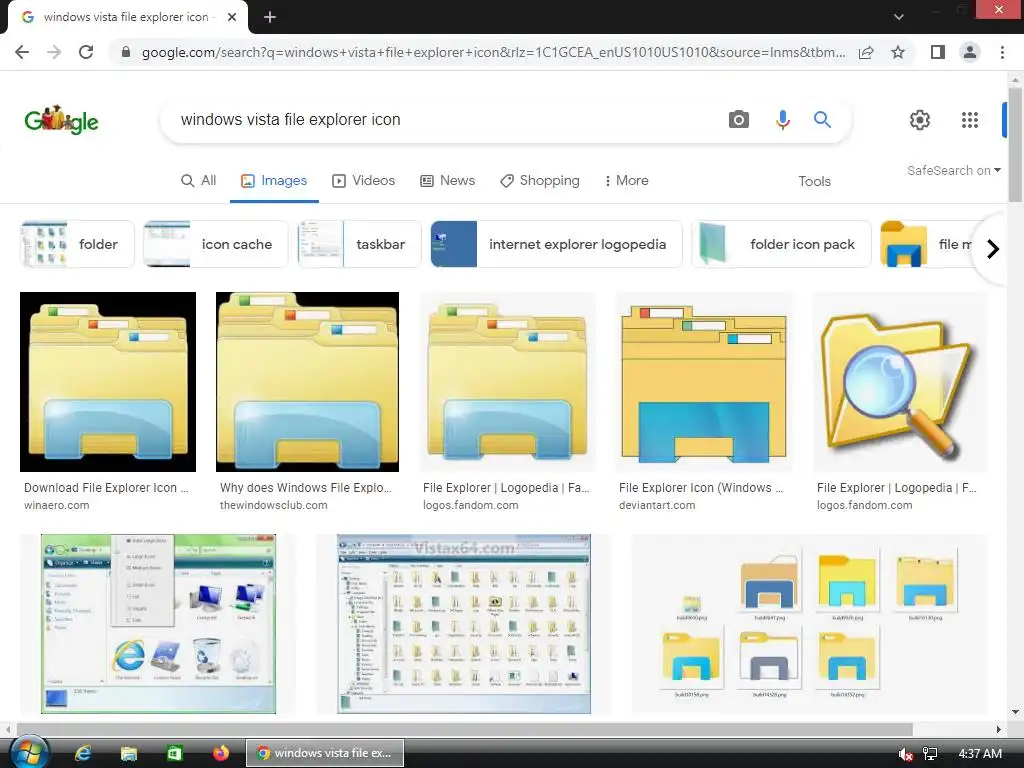Switch to the All results tab
This screenshot has width=1024, height=768.
coord(199,181)
